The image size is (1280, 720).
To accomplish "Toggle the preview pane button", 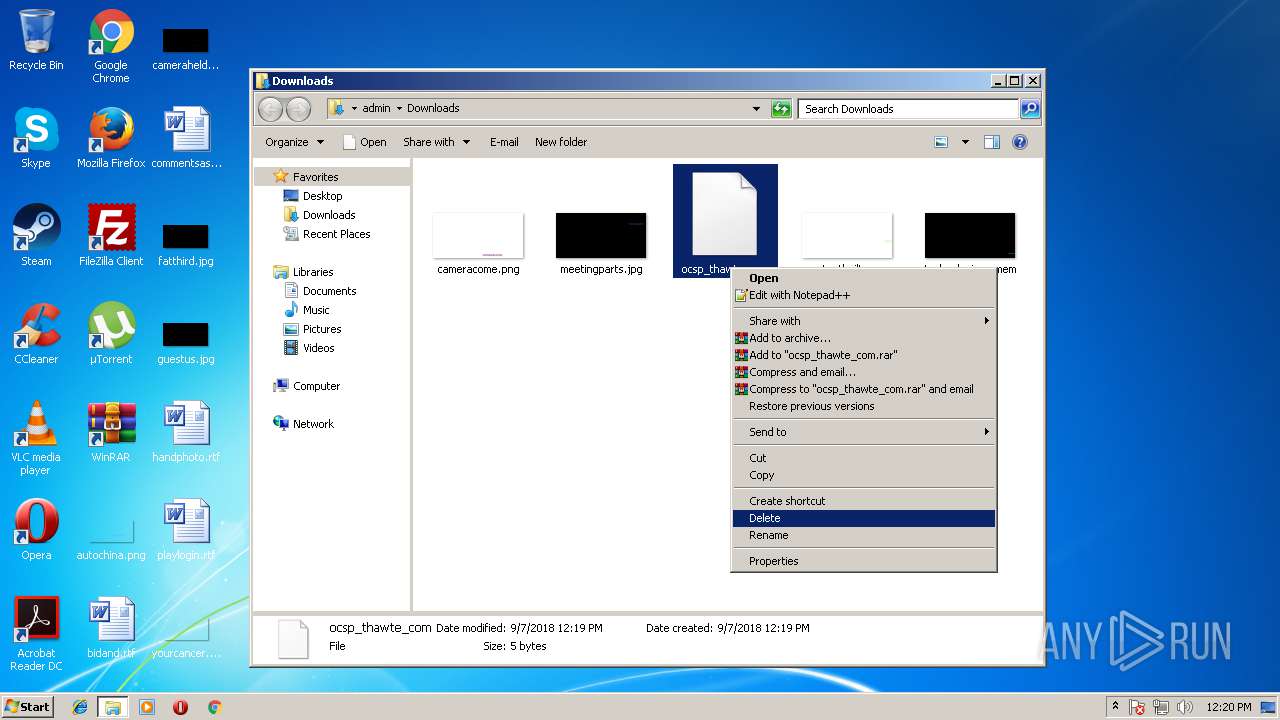I will click(x=992, y=142).
